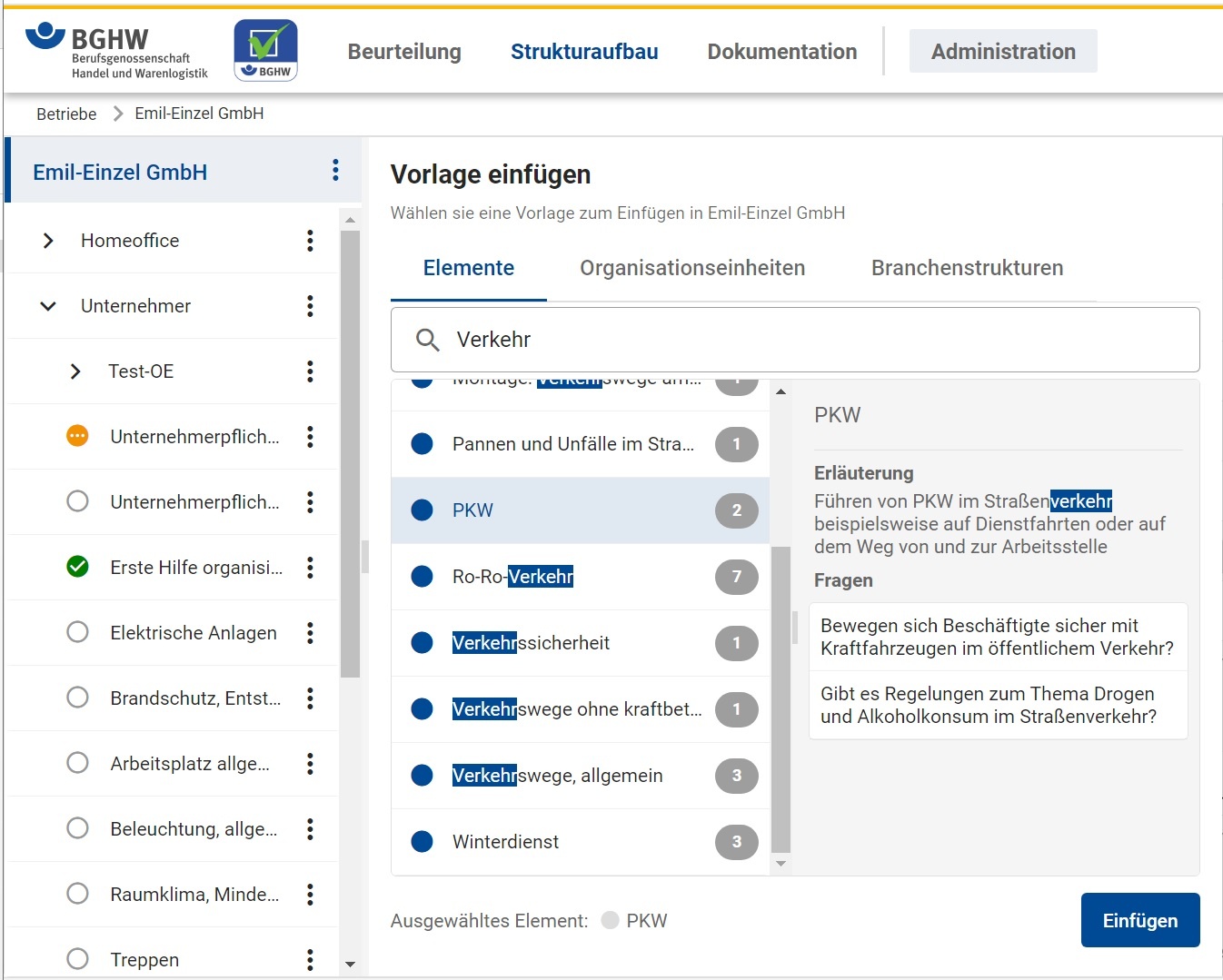Viewport: 1223px width, 980px height.
Task: Open the Dokumentation menu
Action: 781,52
